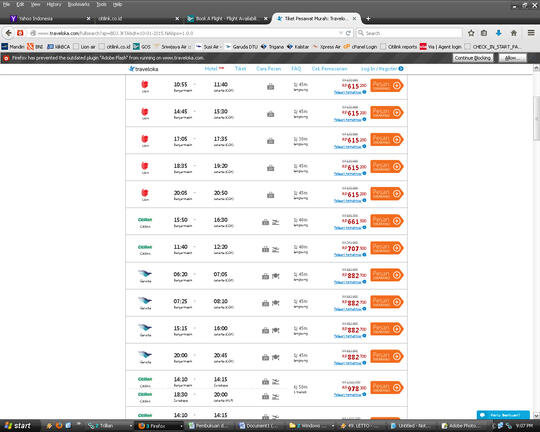The height and width of the screenshot is (432, 540).
Task: Go back using the browser Back arrow
Action: coord(9,33)
